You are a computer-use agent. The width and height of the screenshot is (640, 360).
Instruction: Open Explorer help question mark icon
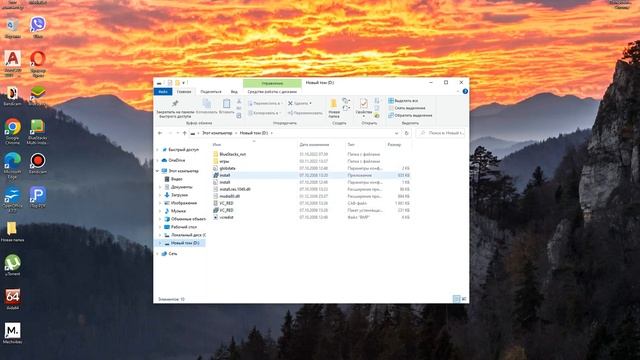click(465, 91)
